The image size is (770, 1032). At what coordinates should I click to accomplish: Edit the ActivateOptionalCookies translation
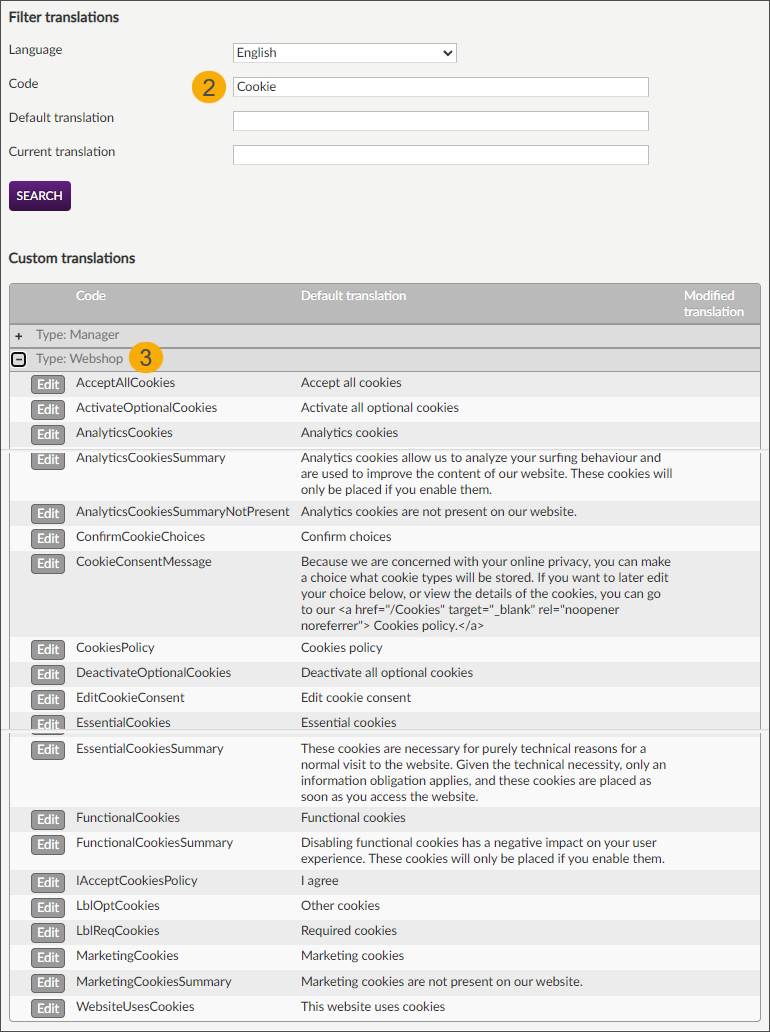(x=48, y=409)
